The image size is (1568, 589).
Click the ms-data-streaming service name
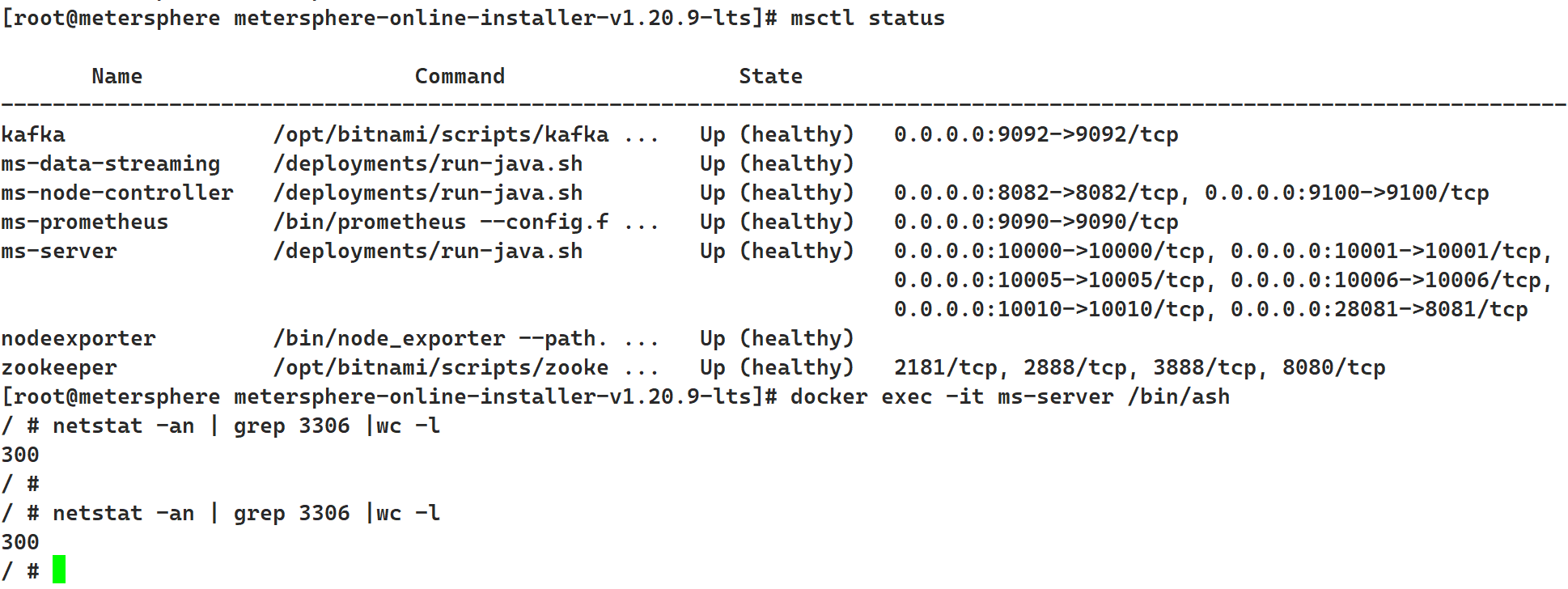pyautogui.click(x=110, y=163)
